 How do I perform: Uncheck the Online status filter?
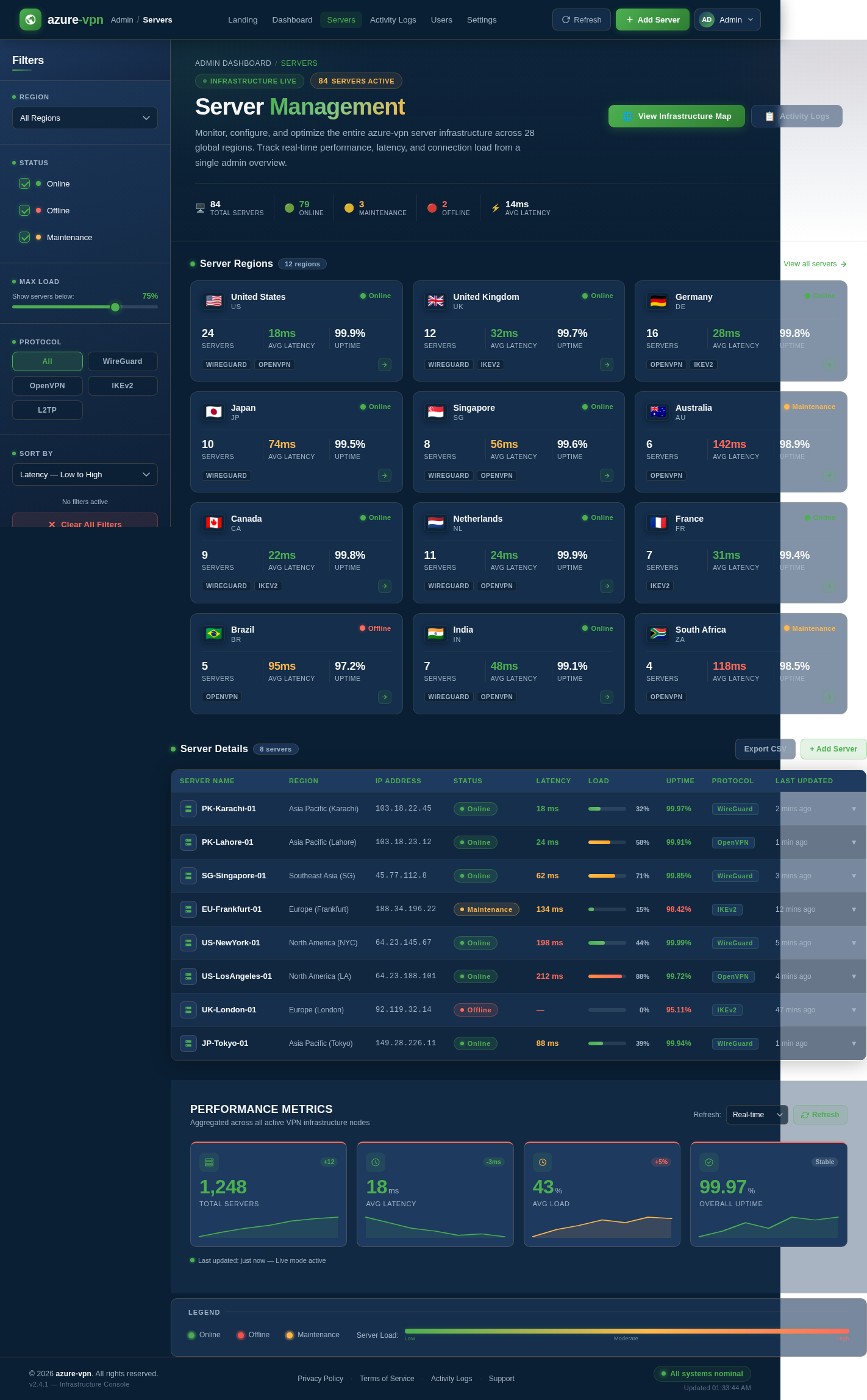tap(24, 183)
